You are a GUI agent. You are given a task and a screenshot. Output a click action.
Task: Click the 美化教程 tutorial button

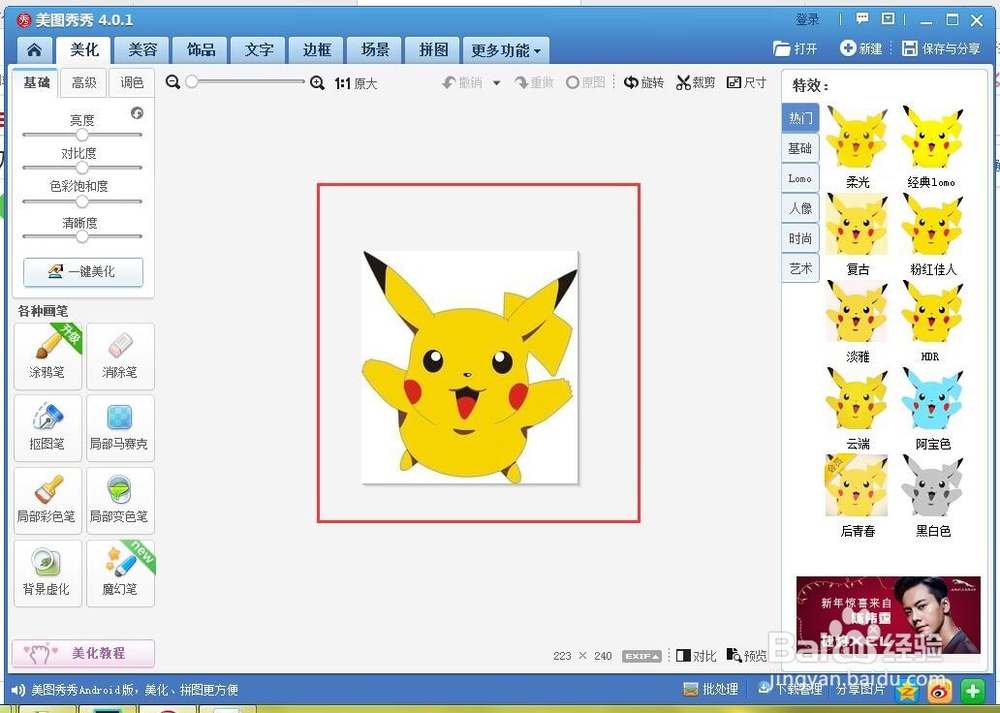83,653
